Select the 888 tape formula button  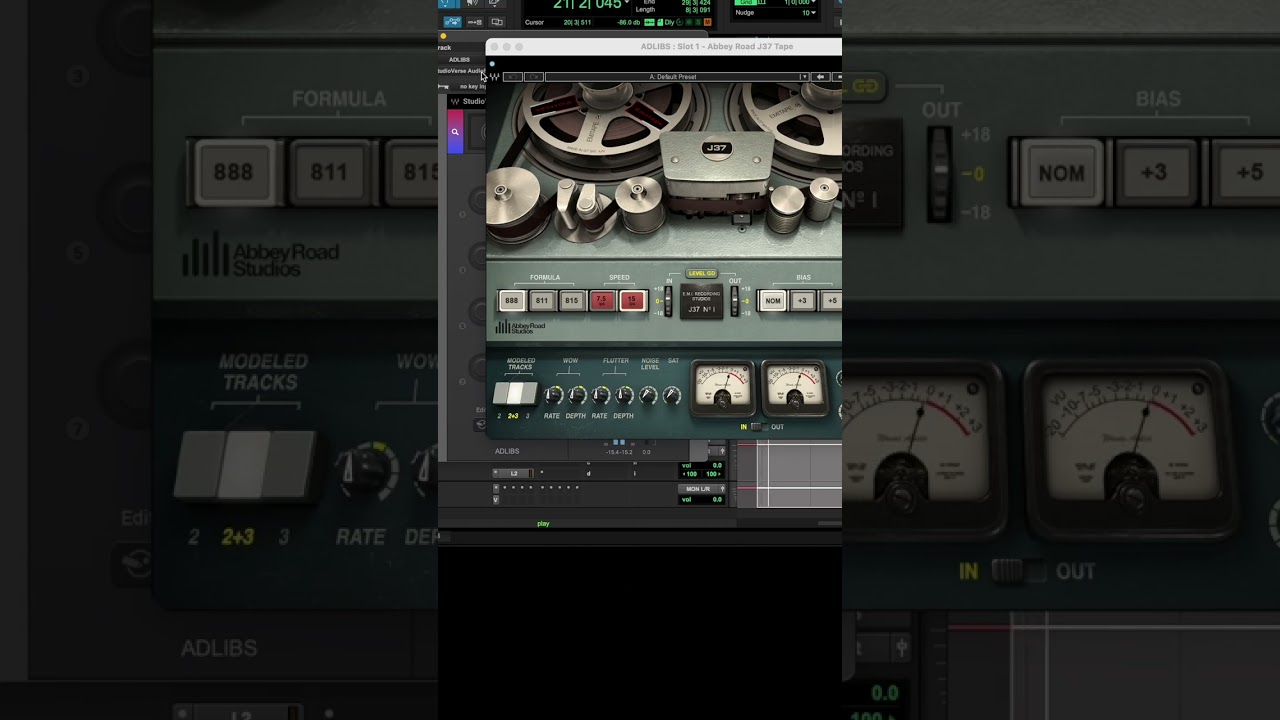point(511,301)
